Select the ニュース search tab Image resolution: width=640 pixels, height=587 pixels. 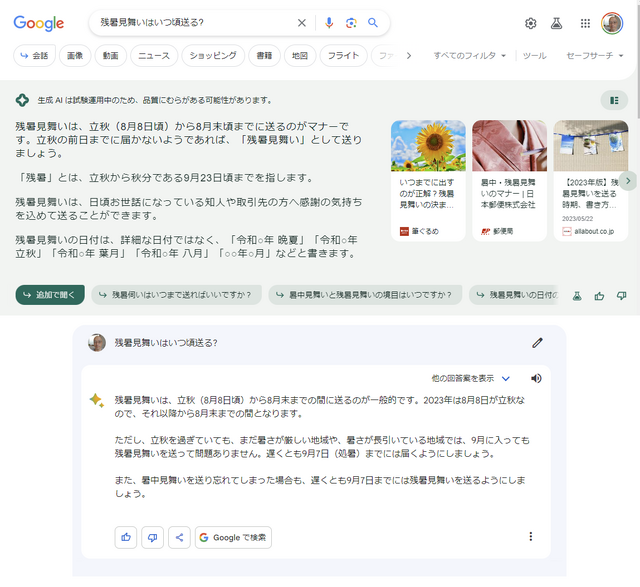point(154,56)
